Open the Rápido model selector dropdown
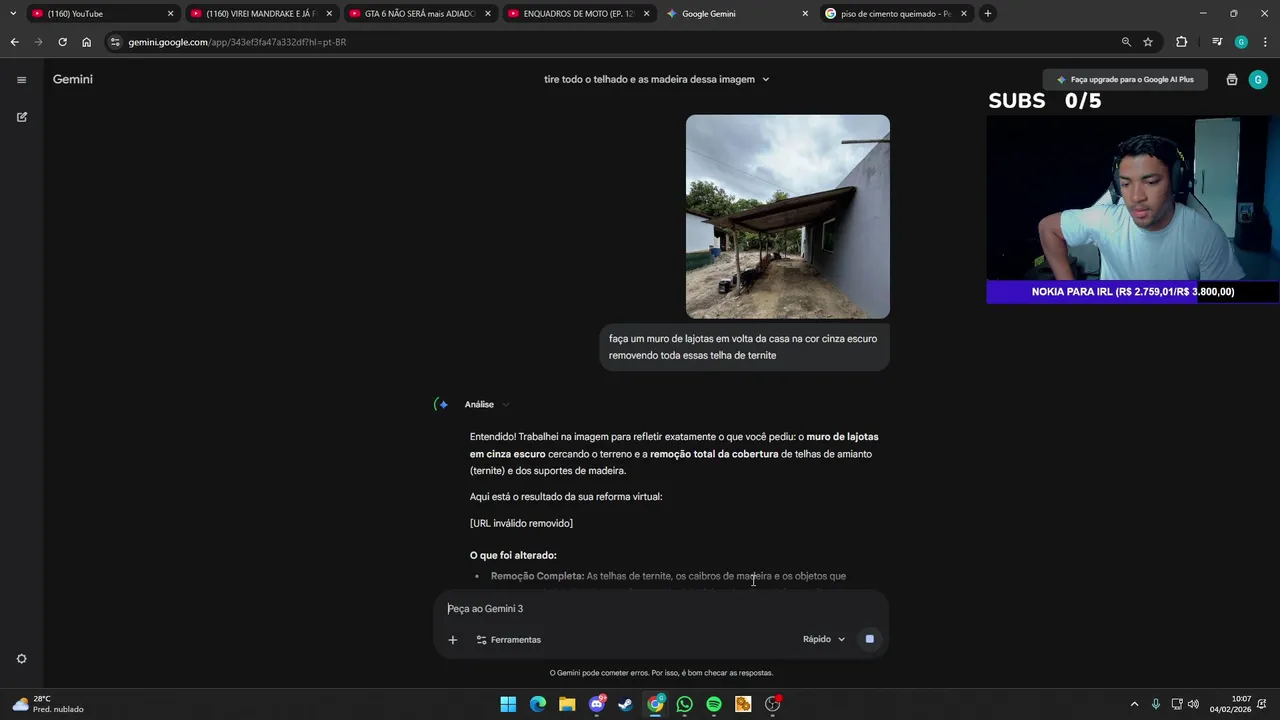Image resolution: width=1280 pixels, height=720 pixels. 824,639
